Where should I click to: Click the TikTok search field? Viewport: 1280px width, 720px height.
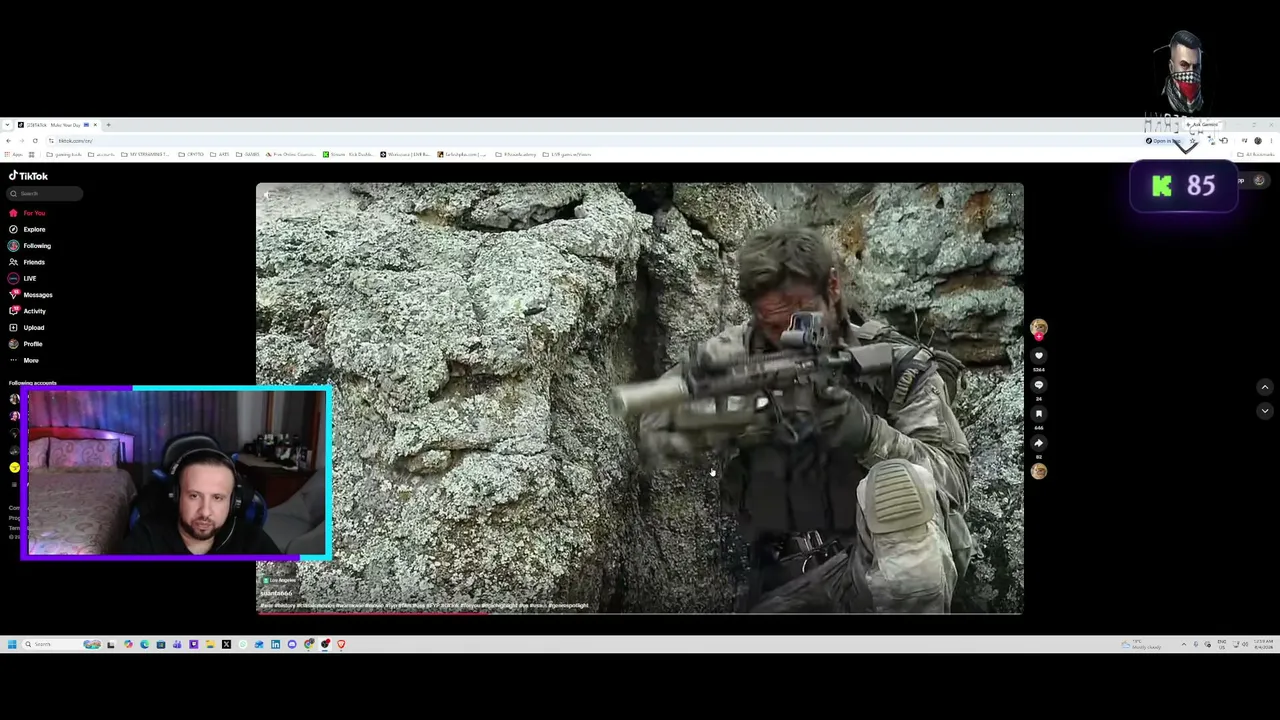tap(45, 194)
